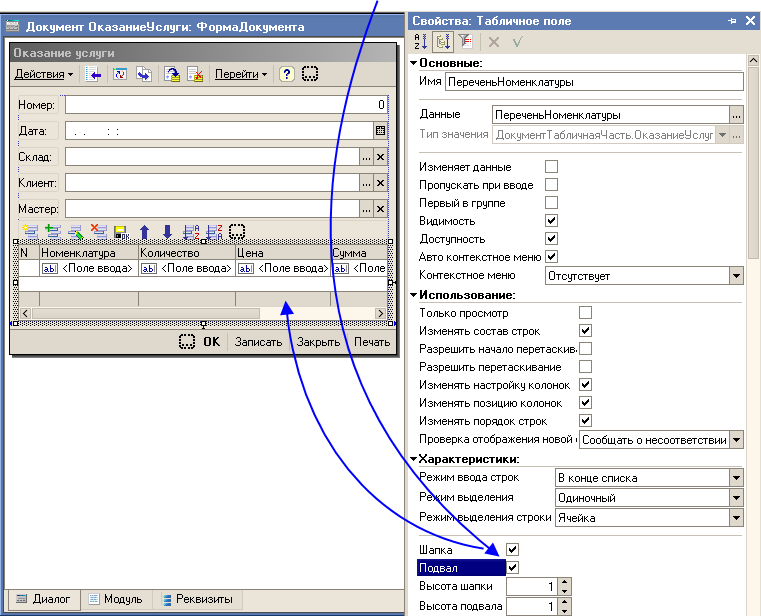Click the move row down arrow icon
The image size is (761, 616).
pos(167,231)
